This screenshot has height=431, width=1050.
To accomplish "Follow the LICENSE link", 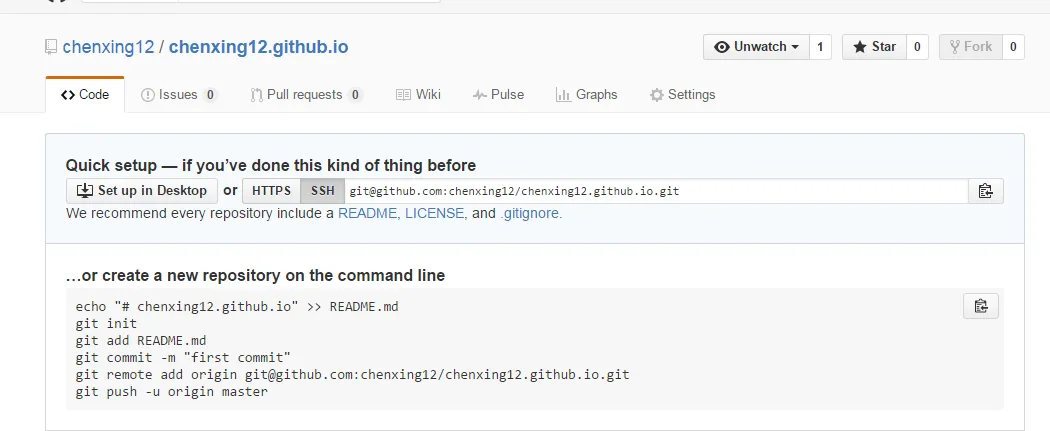I will [x=434, y=213].
